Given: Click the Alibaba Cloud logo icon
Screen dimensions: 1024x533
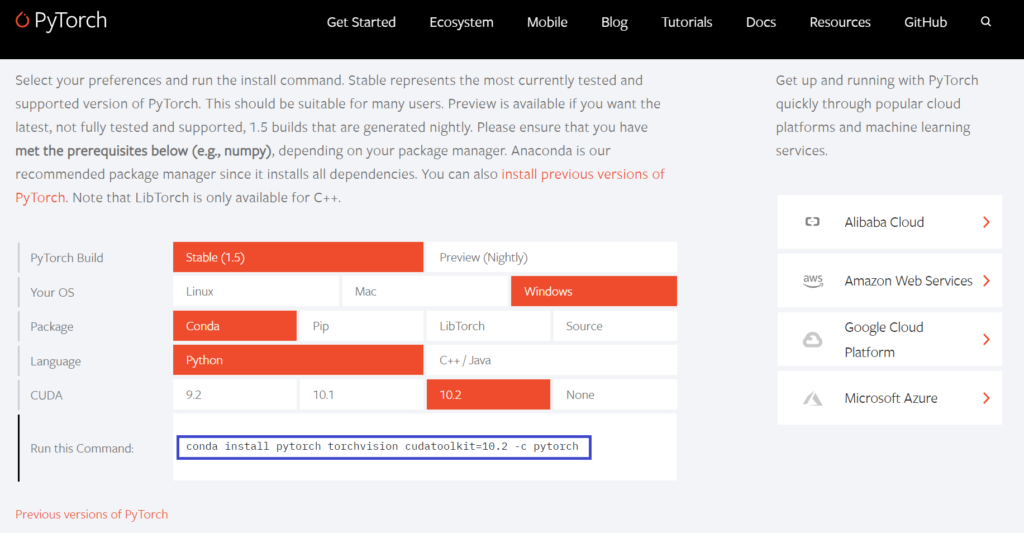Looking at the screenshot, I should (x=812, y=222).
